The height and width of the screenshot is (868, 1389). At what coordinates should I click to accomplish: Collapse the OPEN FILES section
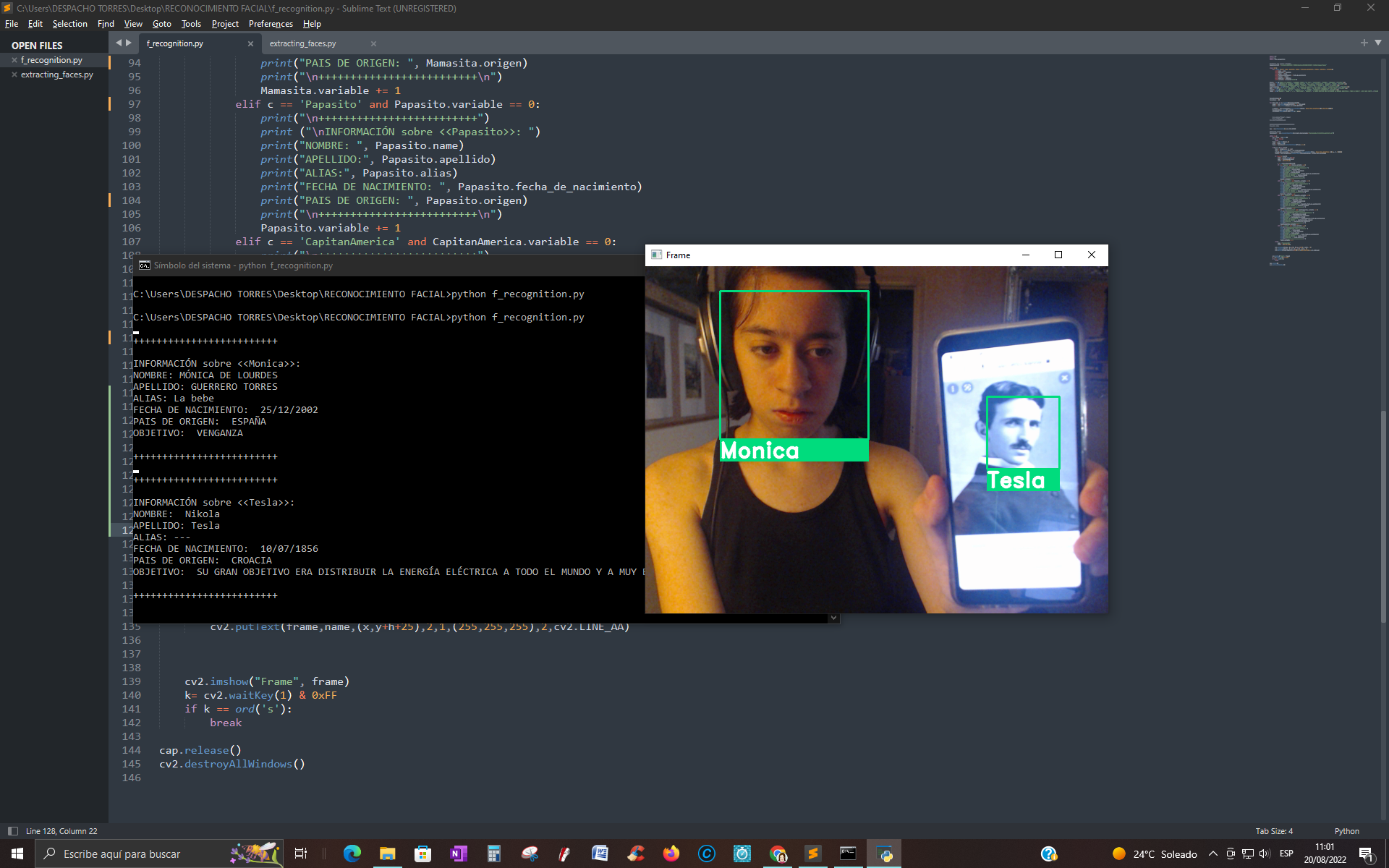point(36,45)
